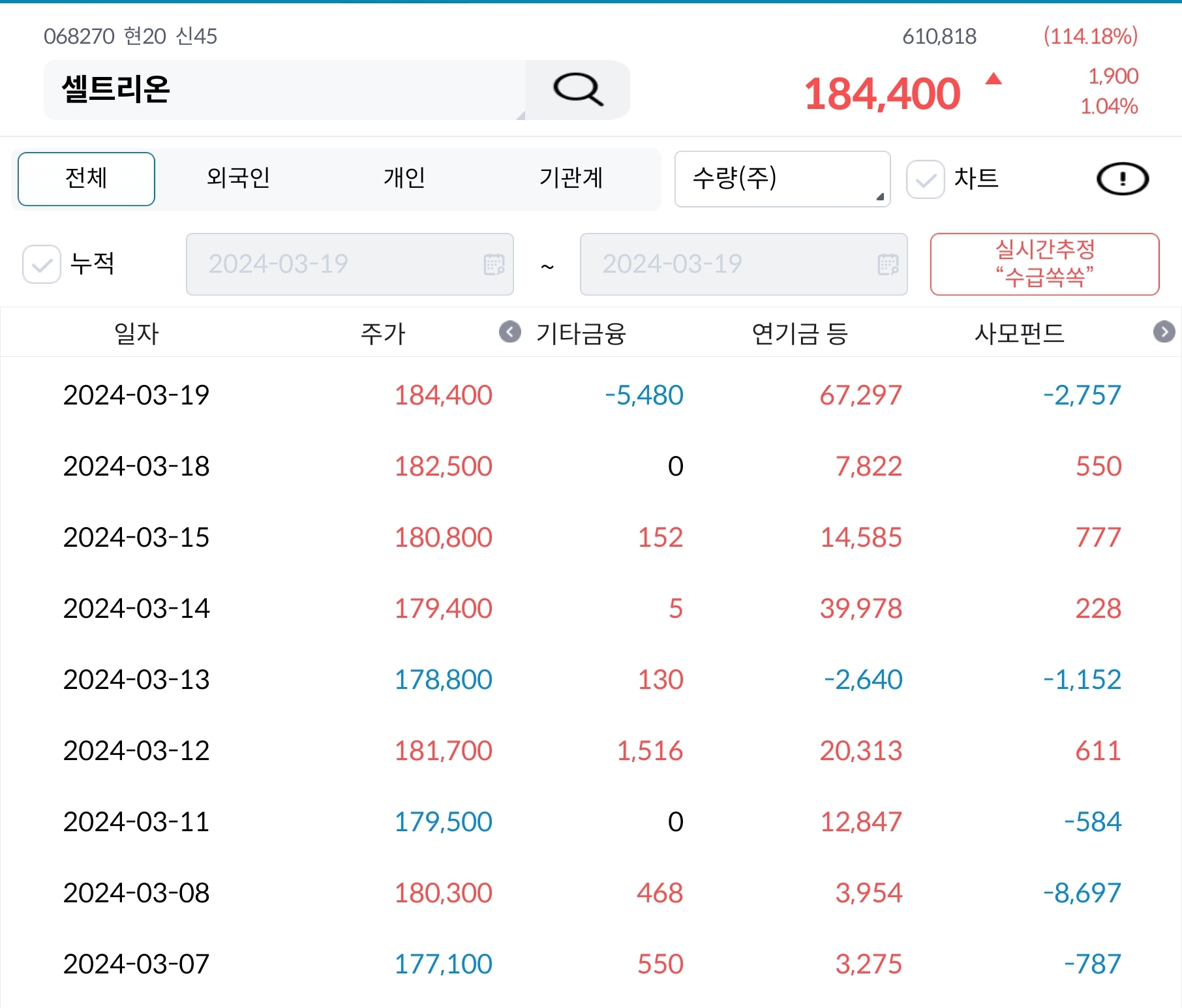This screenshot has width=1182, height=1008.
Task: Tap the 177,100 price cell
Action: (444, 964)
